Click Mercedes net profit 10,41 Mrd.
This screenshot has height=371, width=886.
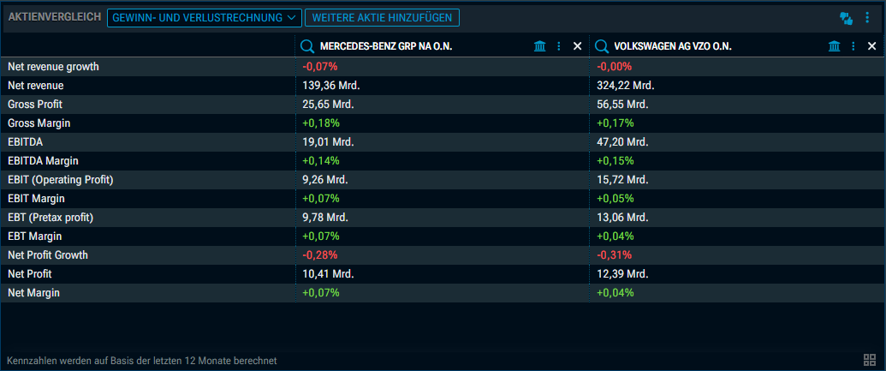click(x=328, y=274)
